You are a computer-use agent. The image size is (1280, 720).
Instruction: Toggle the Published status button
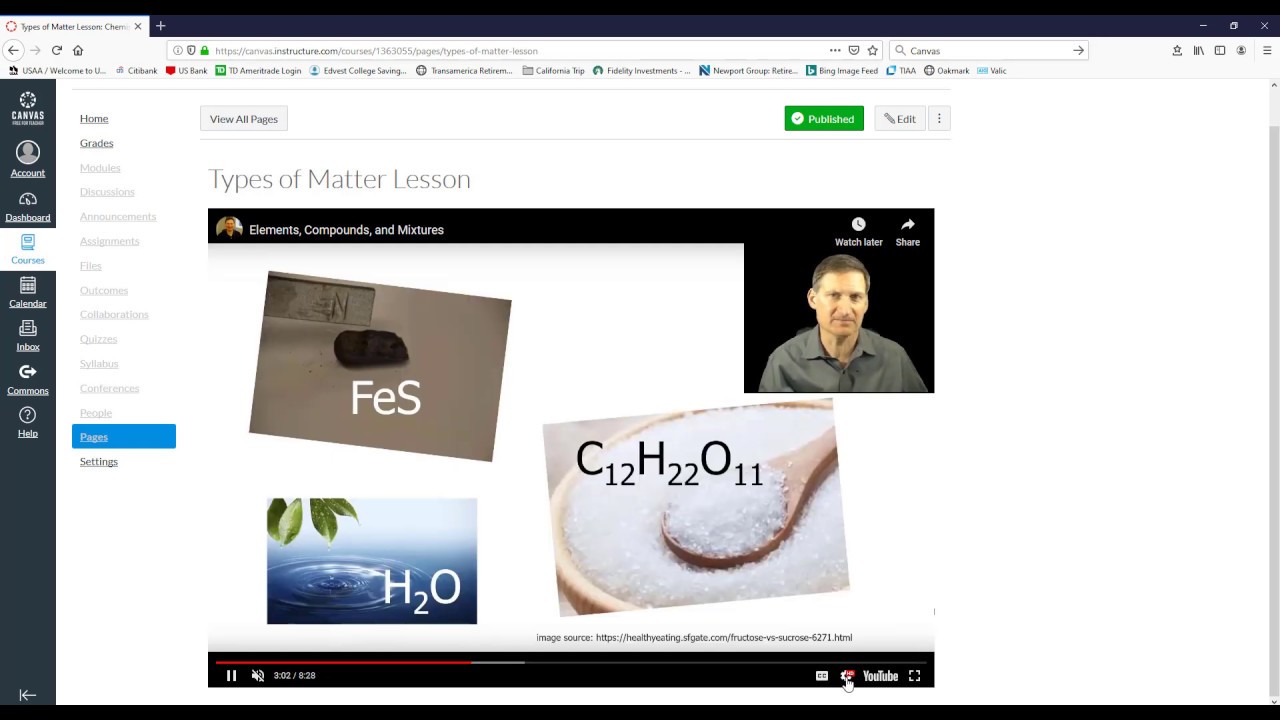(824, 119)
